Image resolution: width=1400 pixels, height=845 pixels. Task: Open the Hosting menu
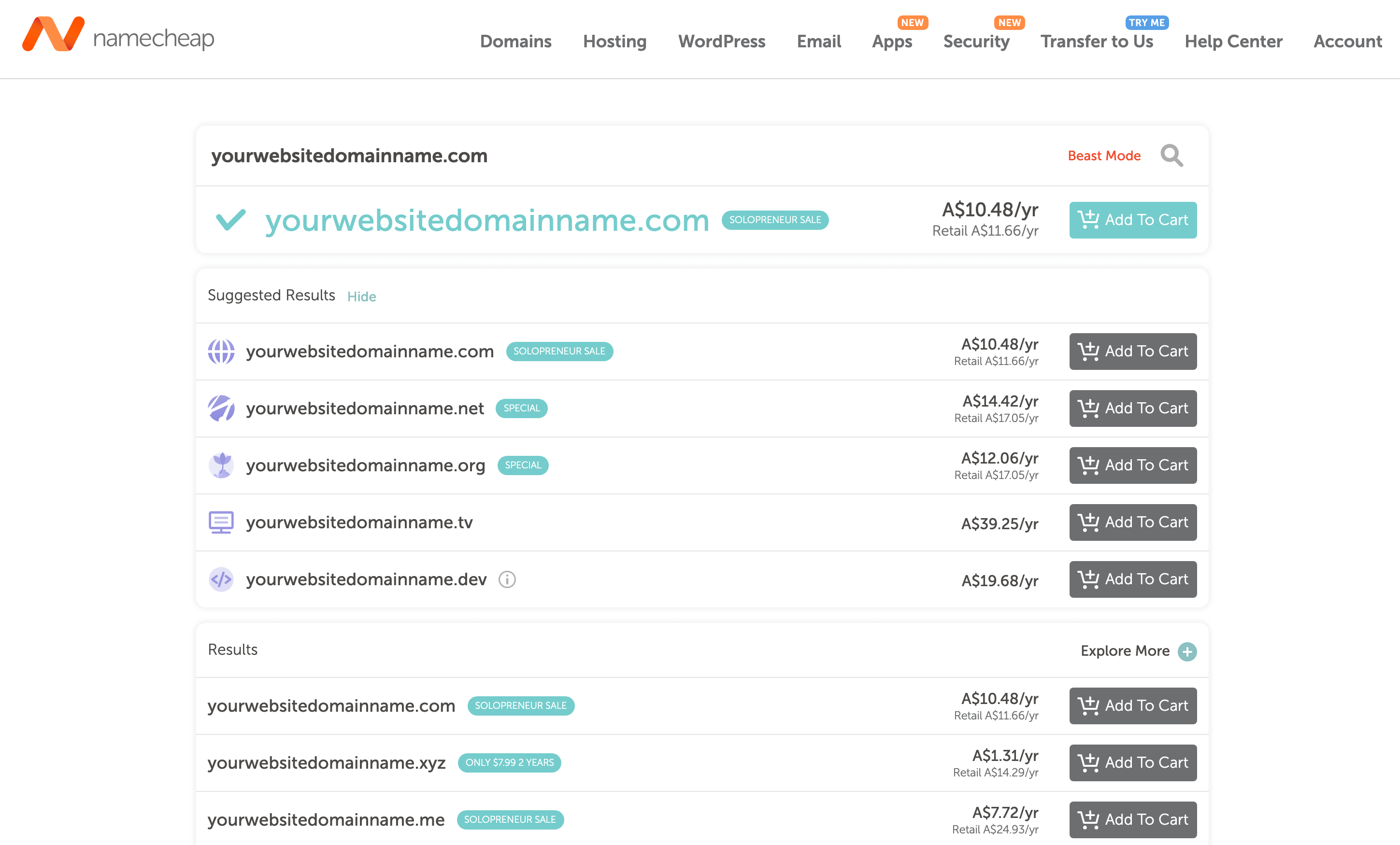pos(615,41)
